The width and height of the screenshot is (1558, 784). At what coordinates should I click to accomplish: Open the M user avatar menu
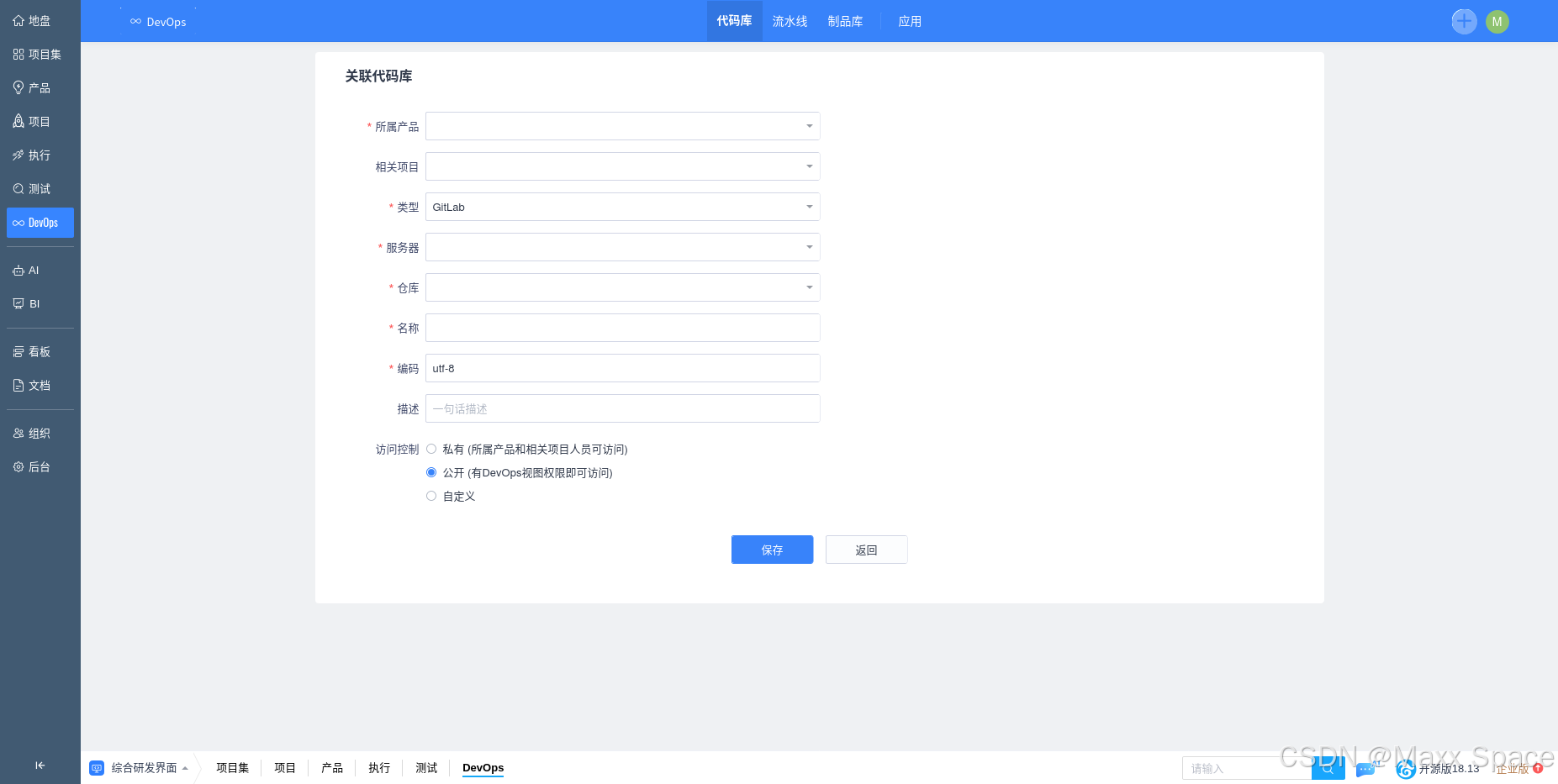pos(1497,21)
